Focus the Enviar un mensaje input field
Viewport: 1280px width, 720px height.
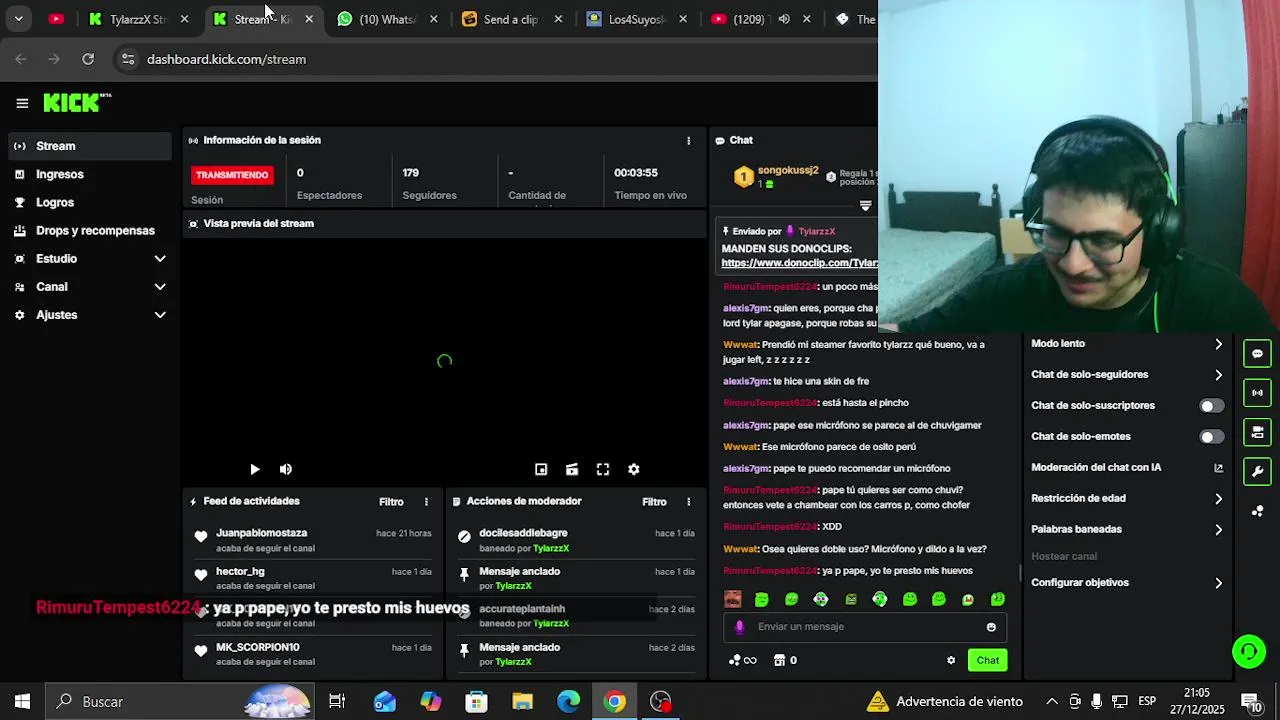[865, 627]
